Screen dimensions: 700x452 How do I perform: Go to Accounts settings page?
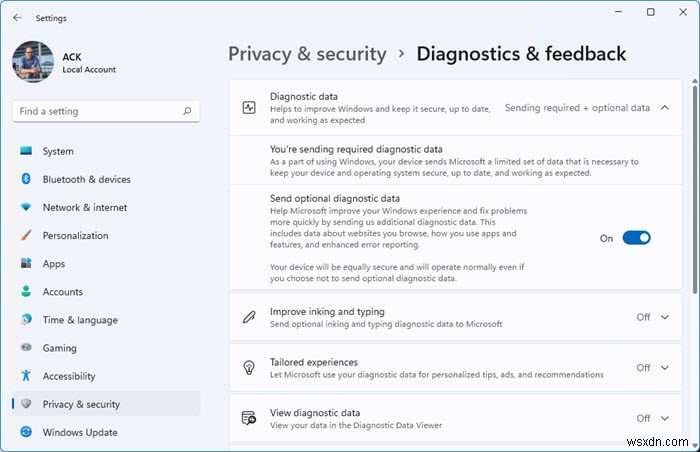(62, 292)
